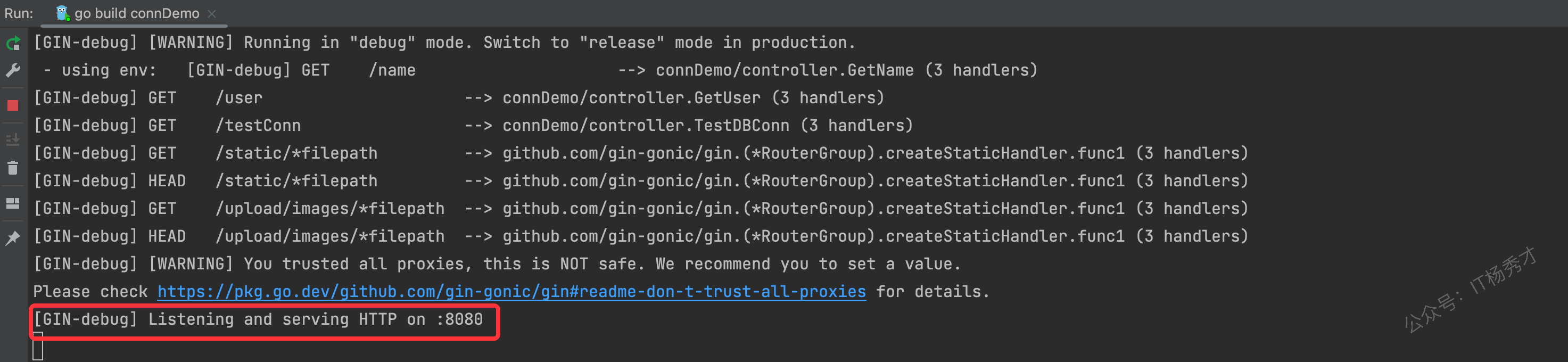1568x362 pixels.
Task: Open the pkg.go.dev gin trust-all-proxies link
Action: 511,292
